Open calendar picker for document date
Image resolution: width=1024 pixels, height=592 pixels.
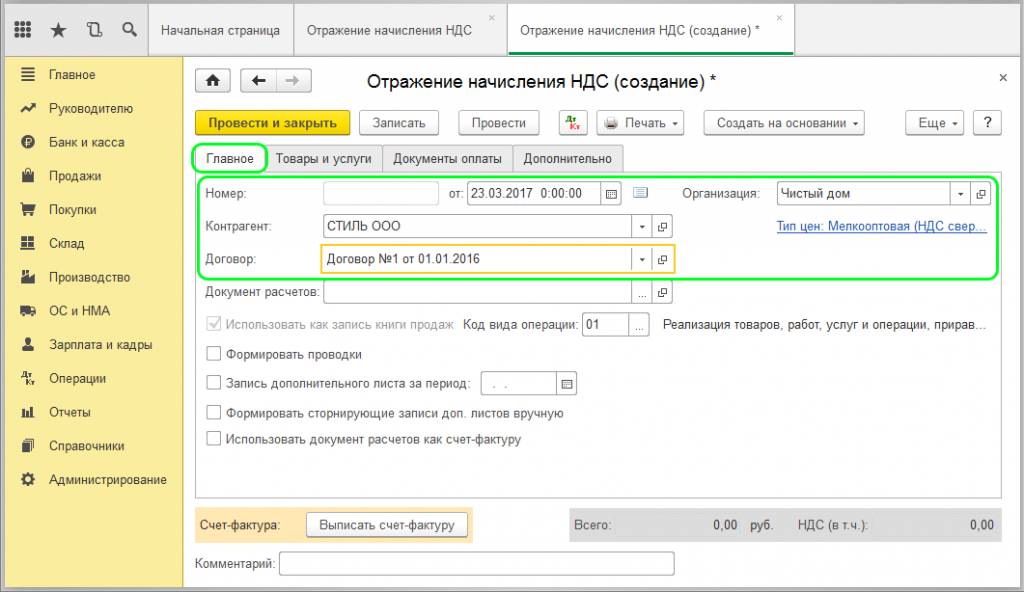[x=611, y=193]
